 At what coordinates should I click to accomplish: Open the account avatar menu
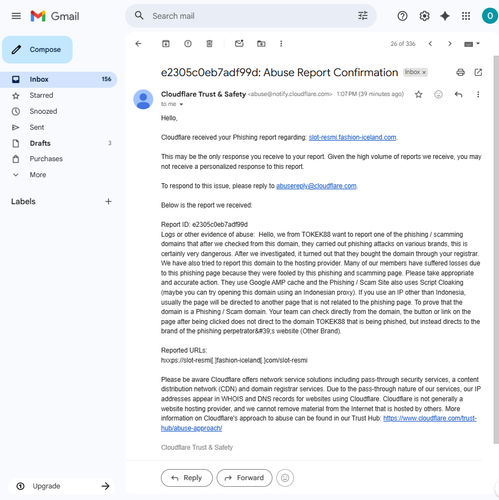point(490,16)
